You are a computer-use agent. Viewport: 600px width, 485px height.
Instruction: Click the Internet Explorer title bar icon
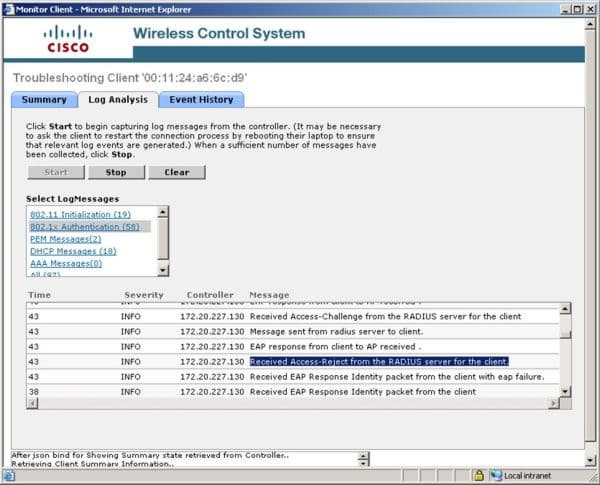click(8, 9)
